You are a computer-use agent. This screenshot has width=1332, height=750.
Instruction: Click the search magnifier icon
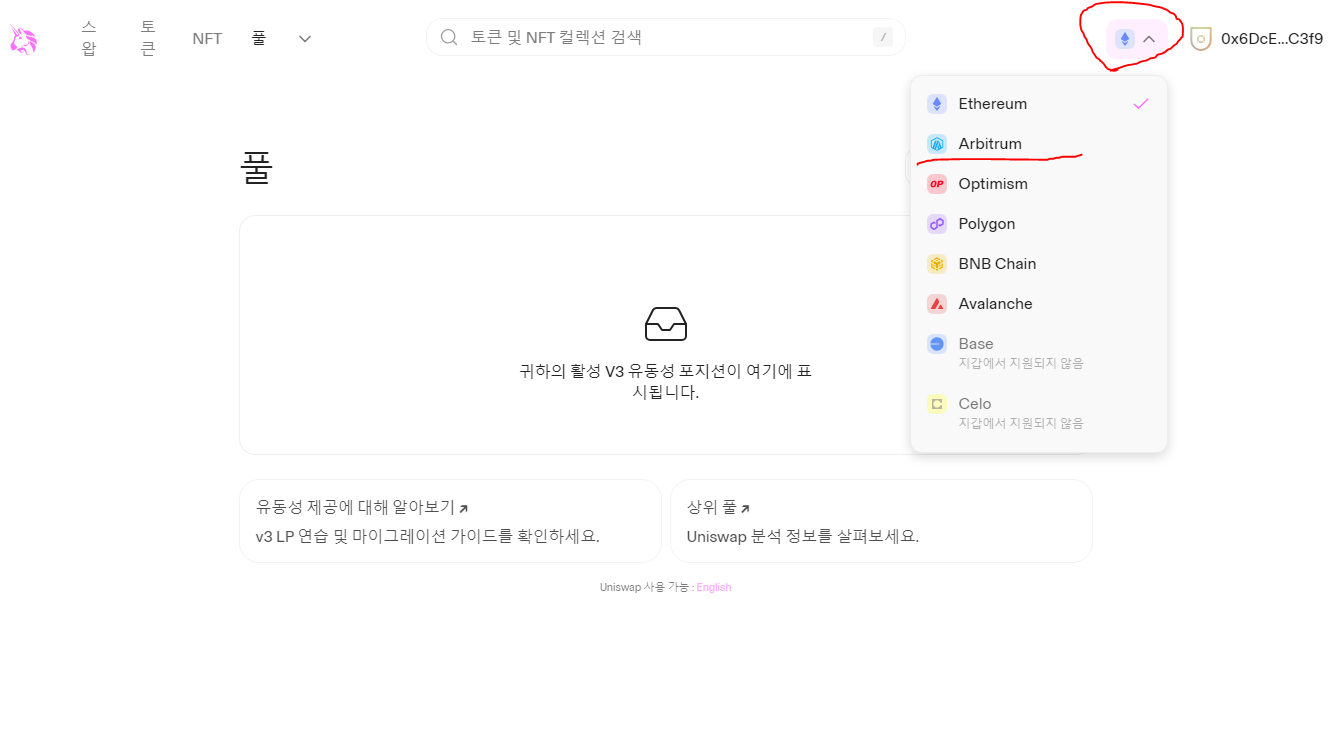point(449,37)
